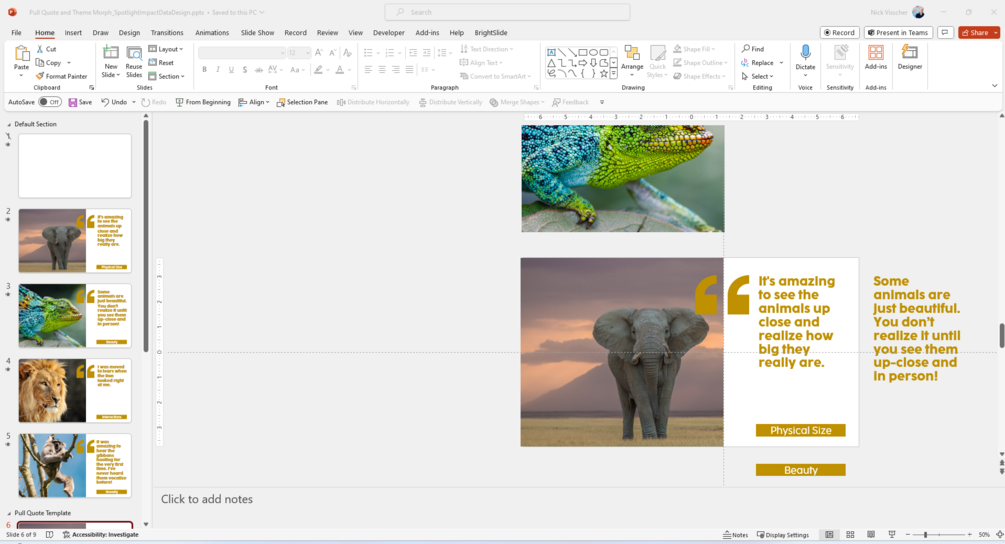Open the Arrange menu icon
This screenshot has height=544, width=1005.
632,53
